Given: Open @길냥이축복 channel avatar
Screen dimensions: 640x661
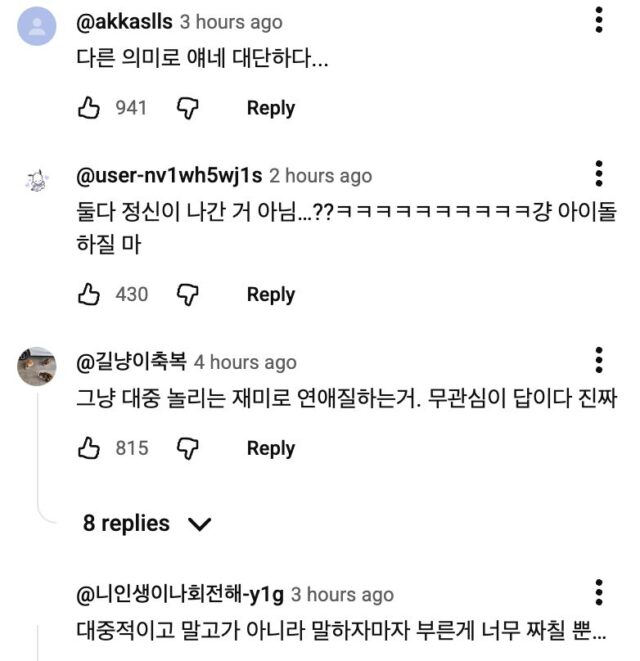Looking at the screenshot, I should click(37, 366).
